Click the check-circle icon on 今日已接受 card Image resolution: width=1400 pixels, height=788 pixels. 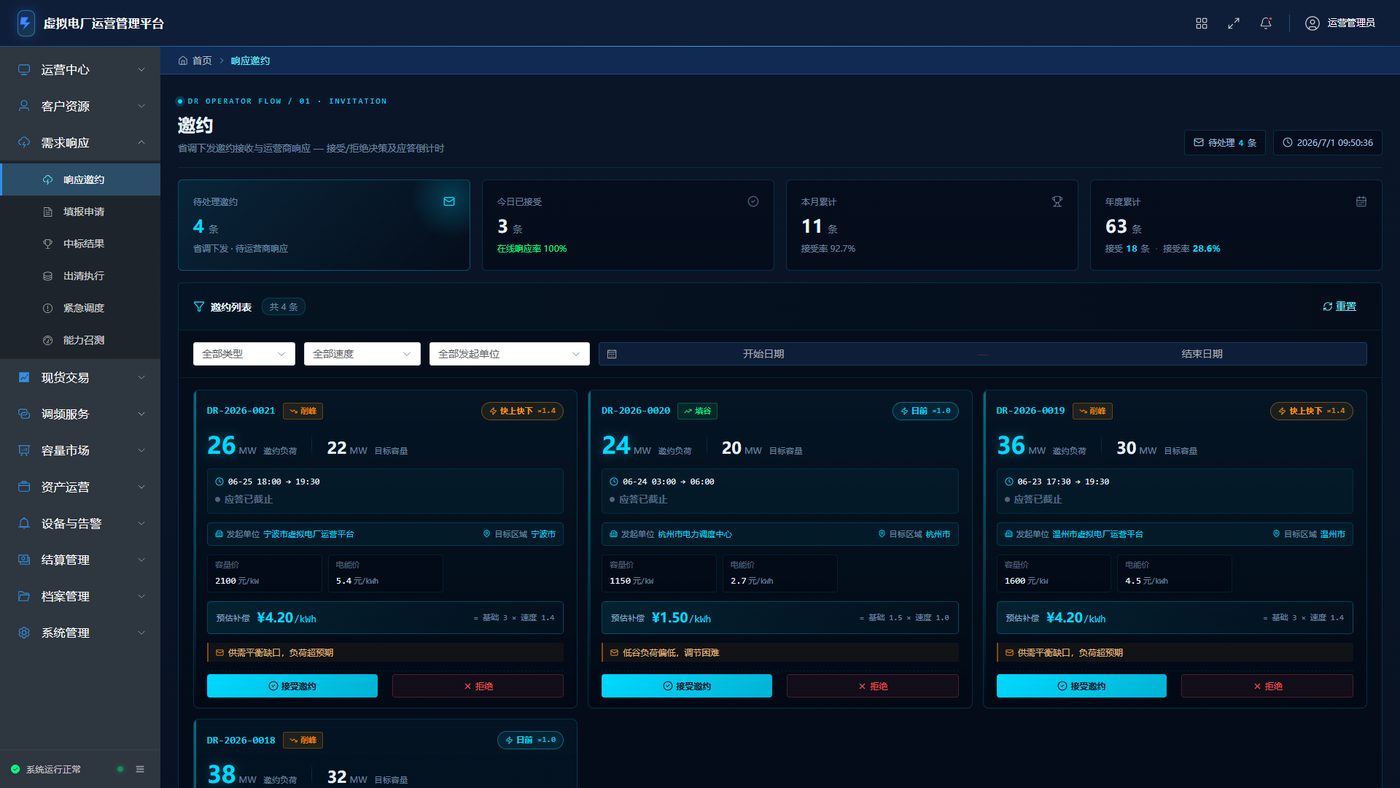[x=753, y=201]
